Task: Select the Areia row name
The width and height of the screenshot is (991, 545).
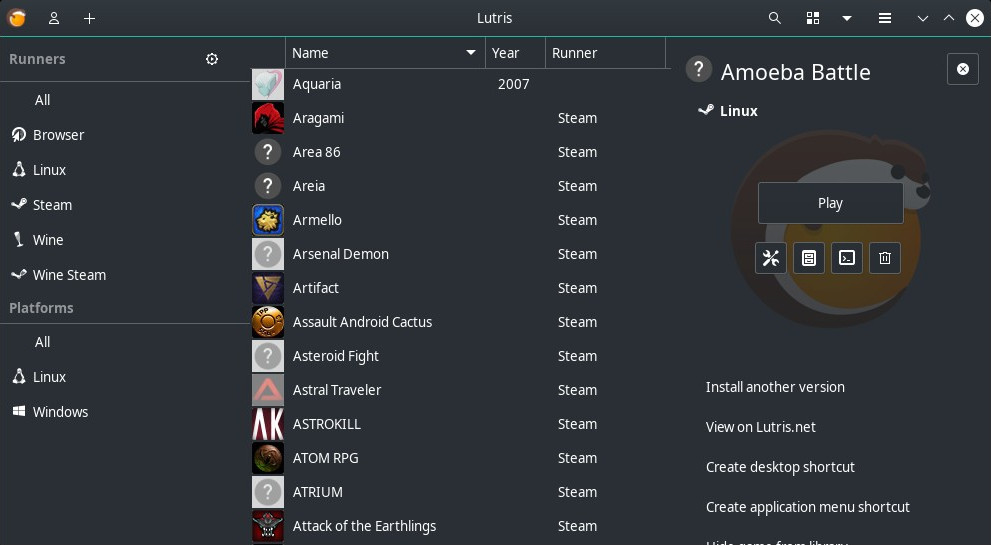Action: click(x=309, y=186)
